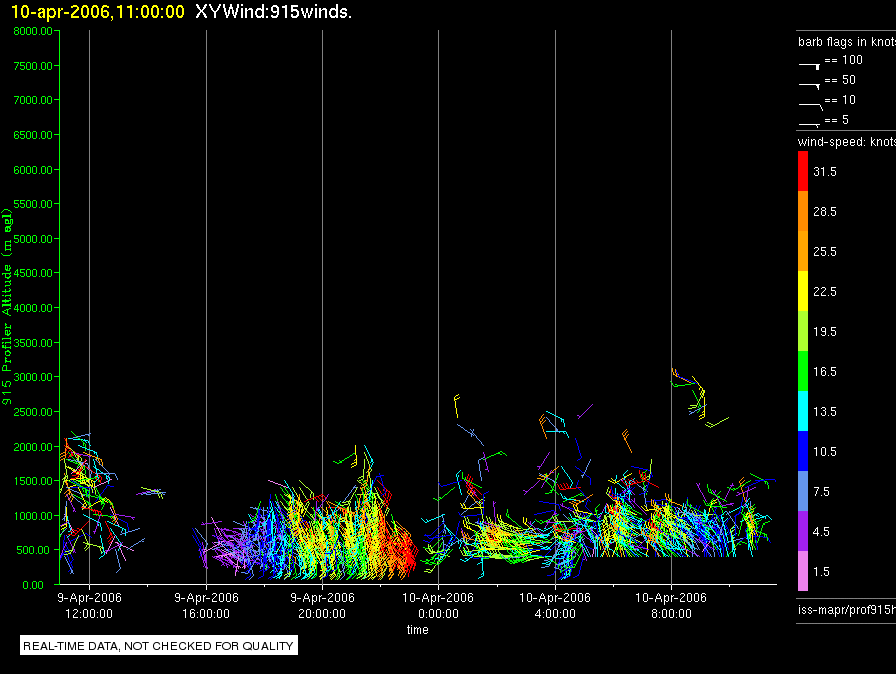Click the dark orange 28.5 knots color swatch
This screenshot has height=674, width=896.
click(803, 211)
